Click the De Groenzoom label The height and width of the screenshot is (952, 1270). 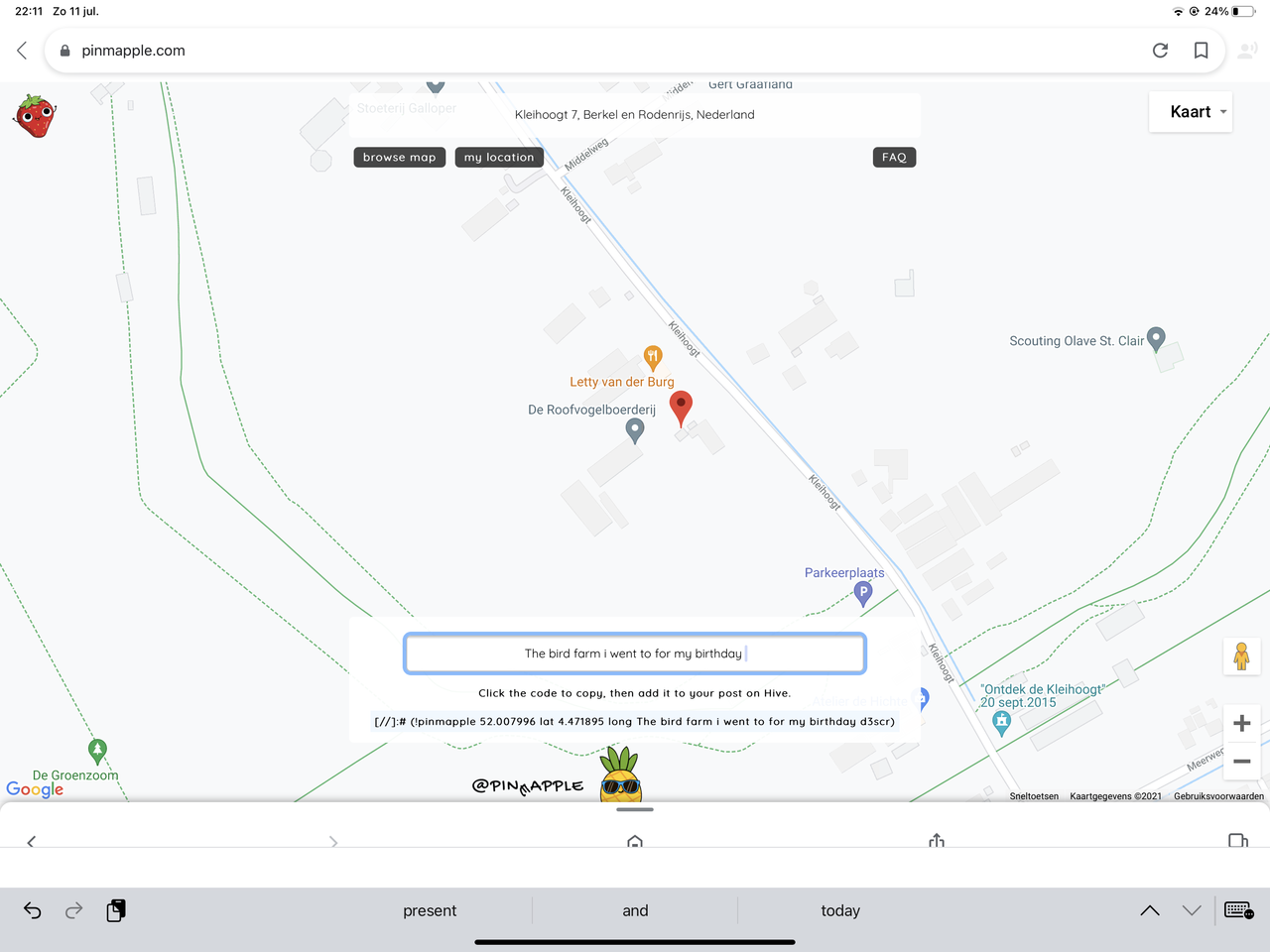pos(75,775)
